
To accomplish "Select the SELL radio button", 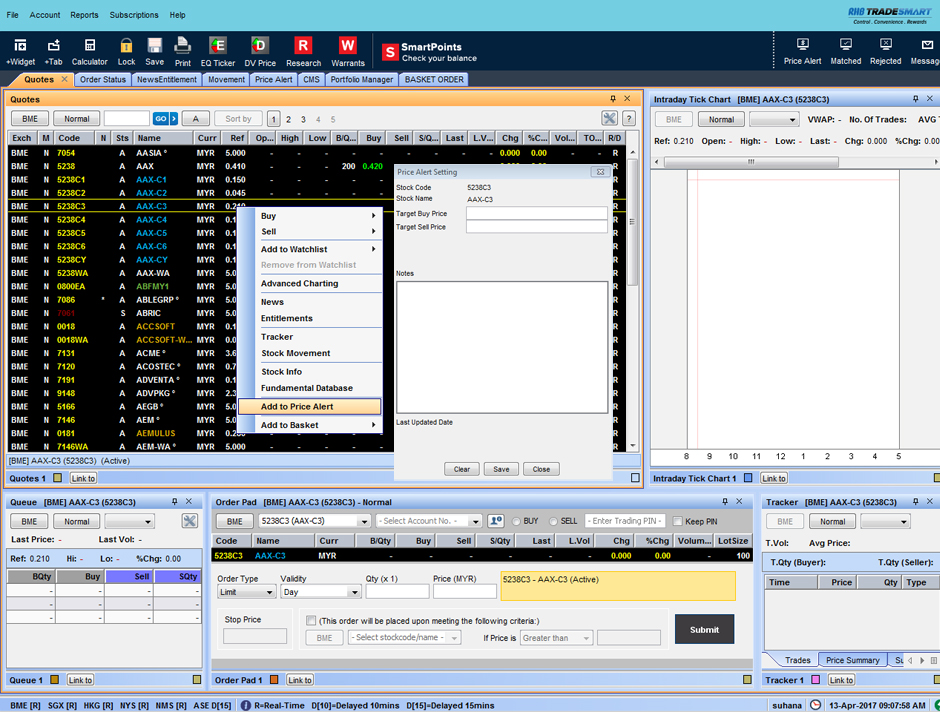I will 553,521.
